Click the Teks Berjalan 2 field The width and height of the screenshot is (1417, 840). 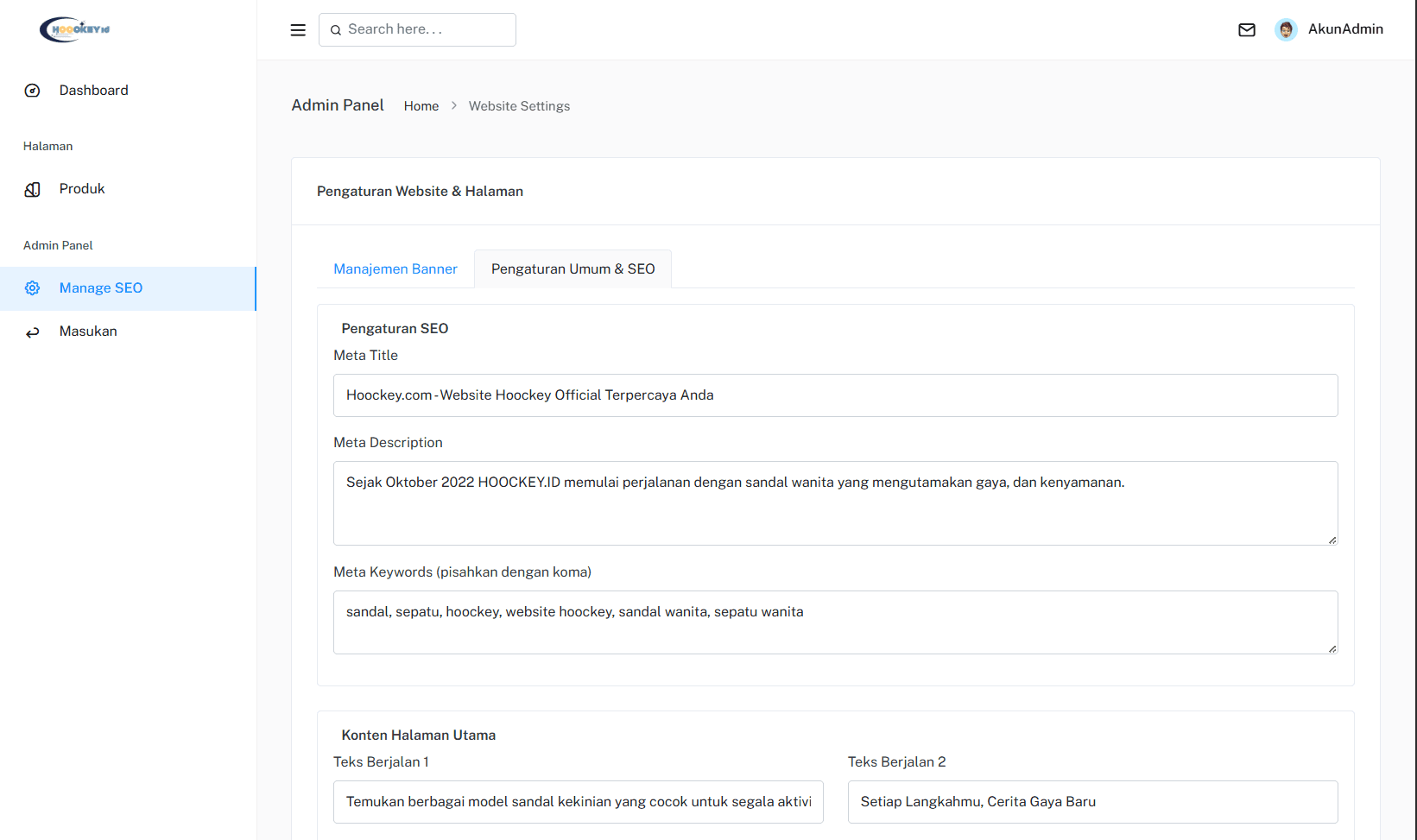coord(1092,802)
